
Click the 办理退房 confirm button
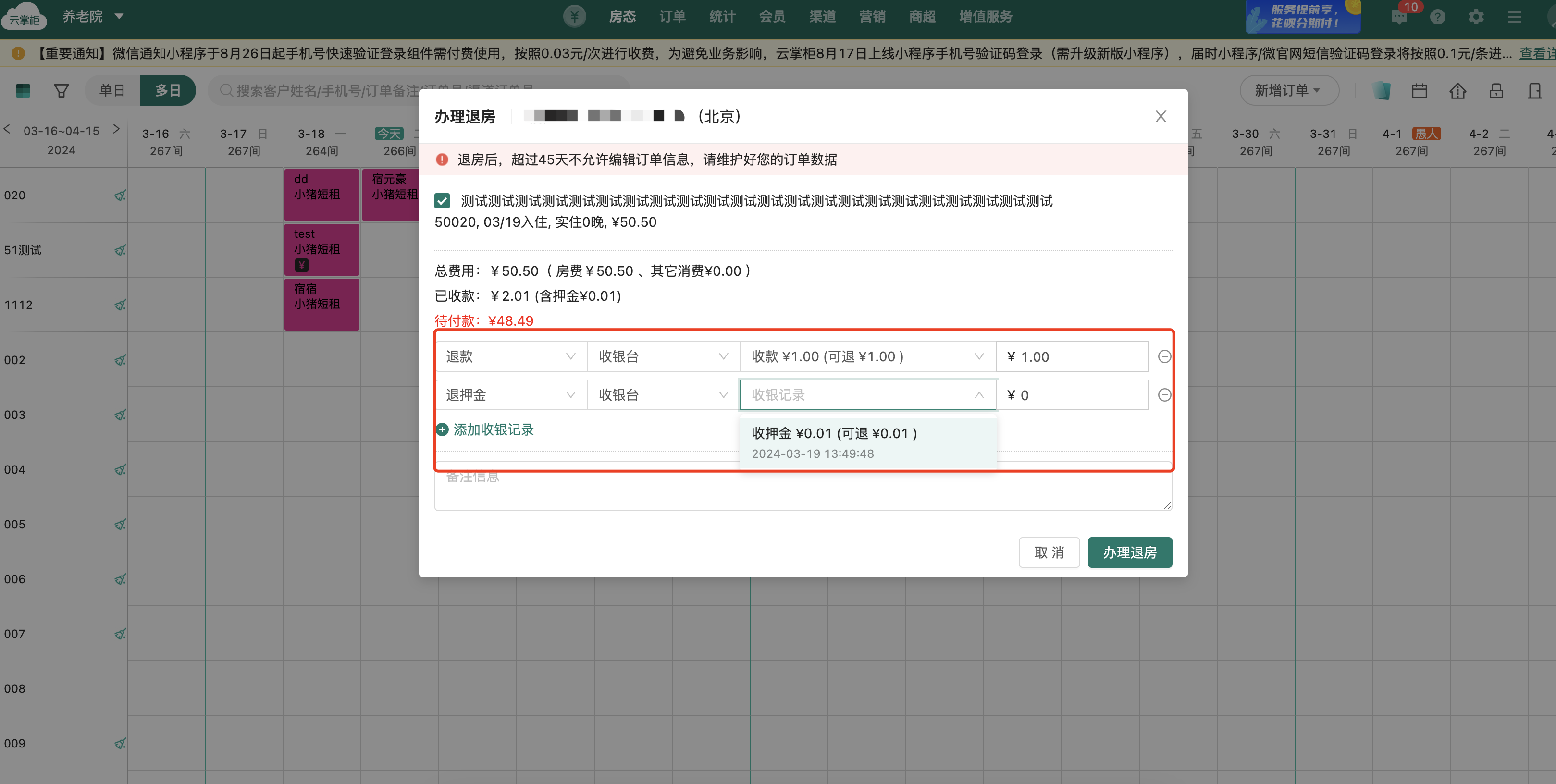coord(1130,552)
